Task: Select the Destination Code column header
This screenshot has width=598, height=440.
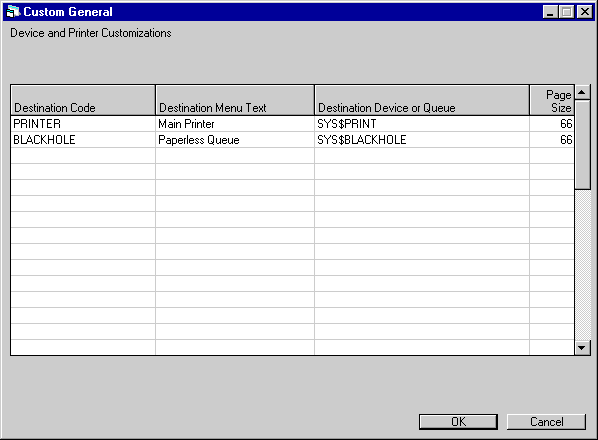Action: [x=83, y=100]
